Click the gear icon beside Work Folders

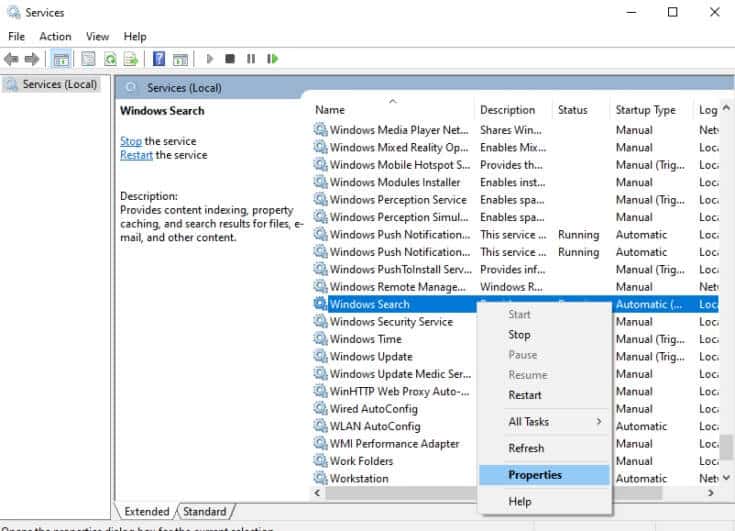pyautogui.click(x=321, y=461)
